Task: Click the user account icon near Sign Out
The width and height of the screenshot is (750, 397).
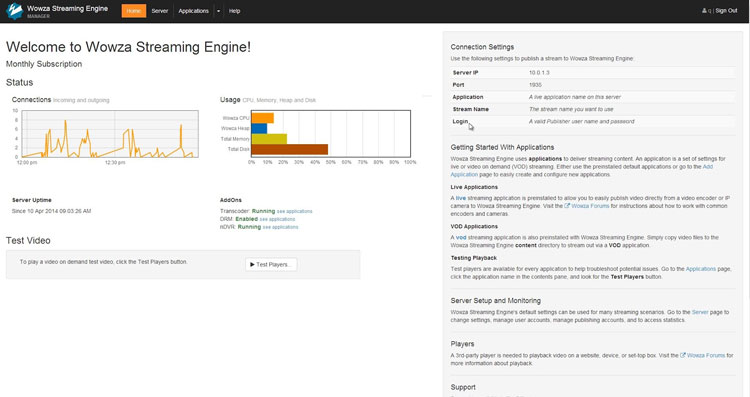Action: (704, 11)
